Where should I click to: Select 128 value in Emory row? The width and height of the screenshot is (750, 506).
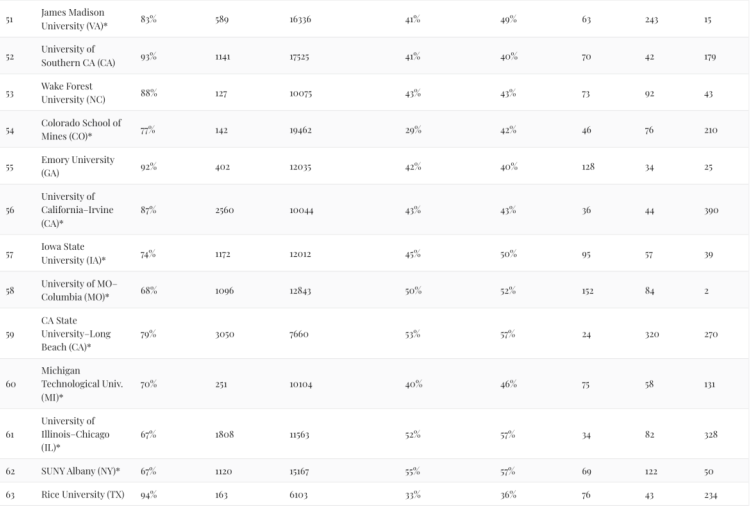point(588,167)
